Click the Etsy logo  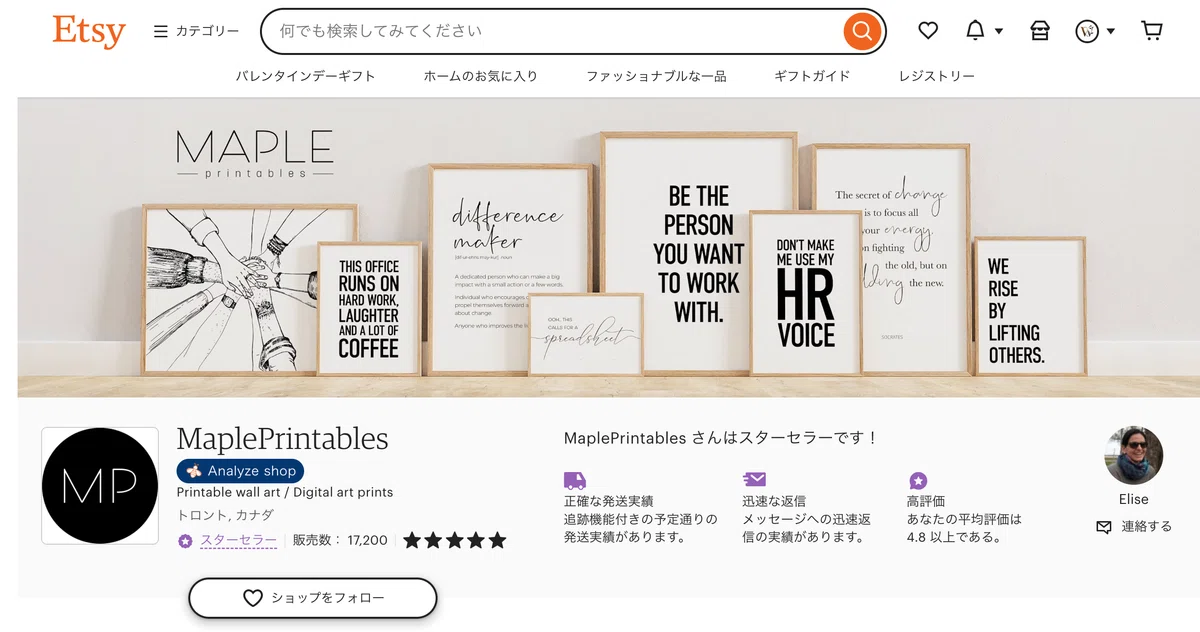click(89, 31)
